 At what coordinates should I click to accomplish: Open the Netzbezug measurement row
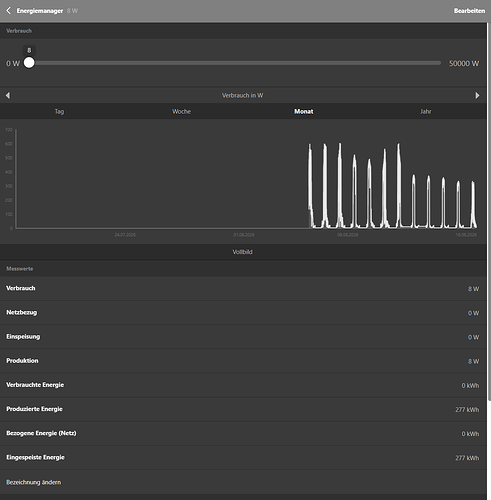tap(243, 313)
